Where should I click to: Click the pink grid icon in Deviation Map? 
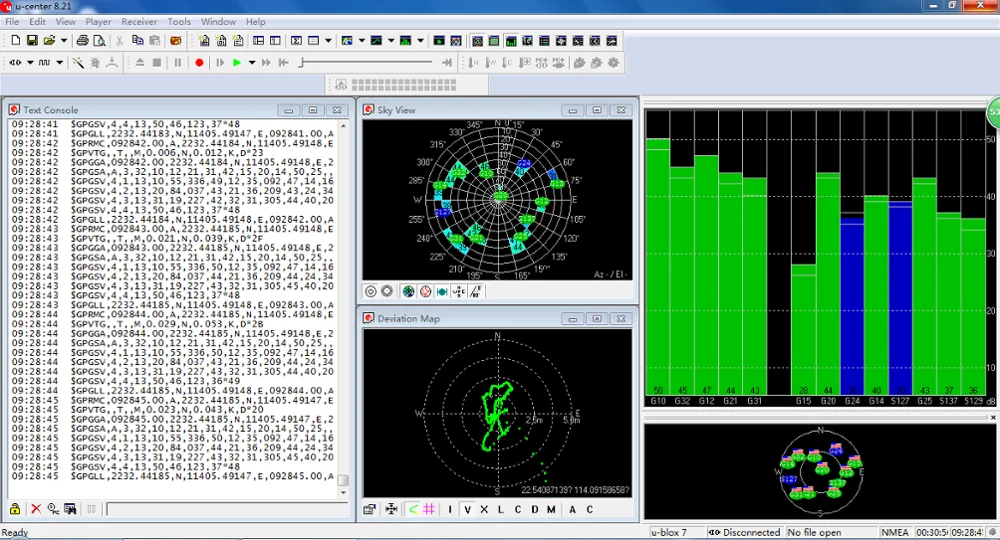[x=428, y=509]
